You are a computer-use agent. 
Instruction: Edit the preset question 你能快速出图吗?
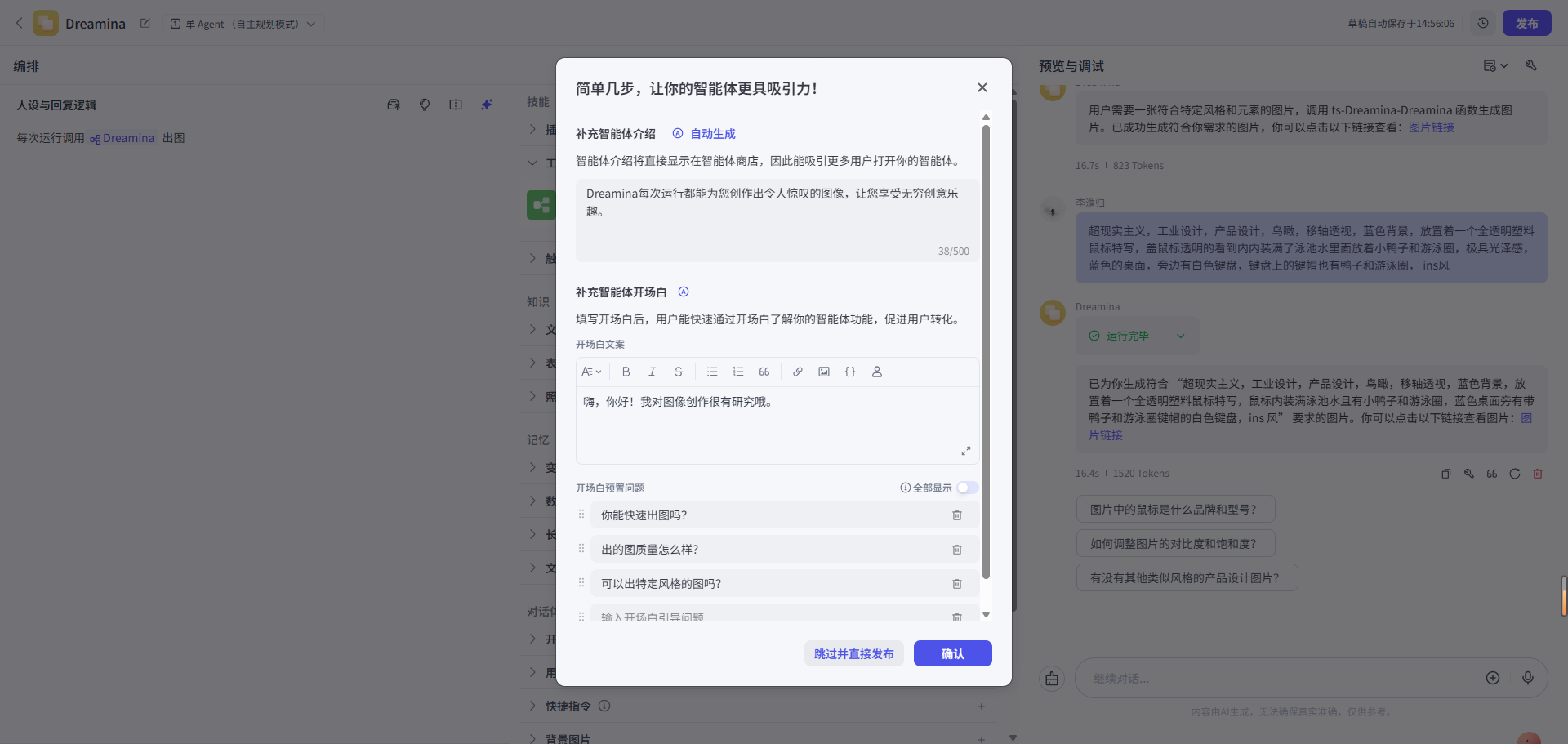[768, 515]
